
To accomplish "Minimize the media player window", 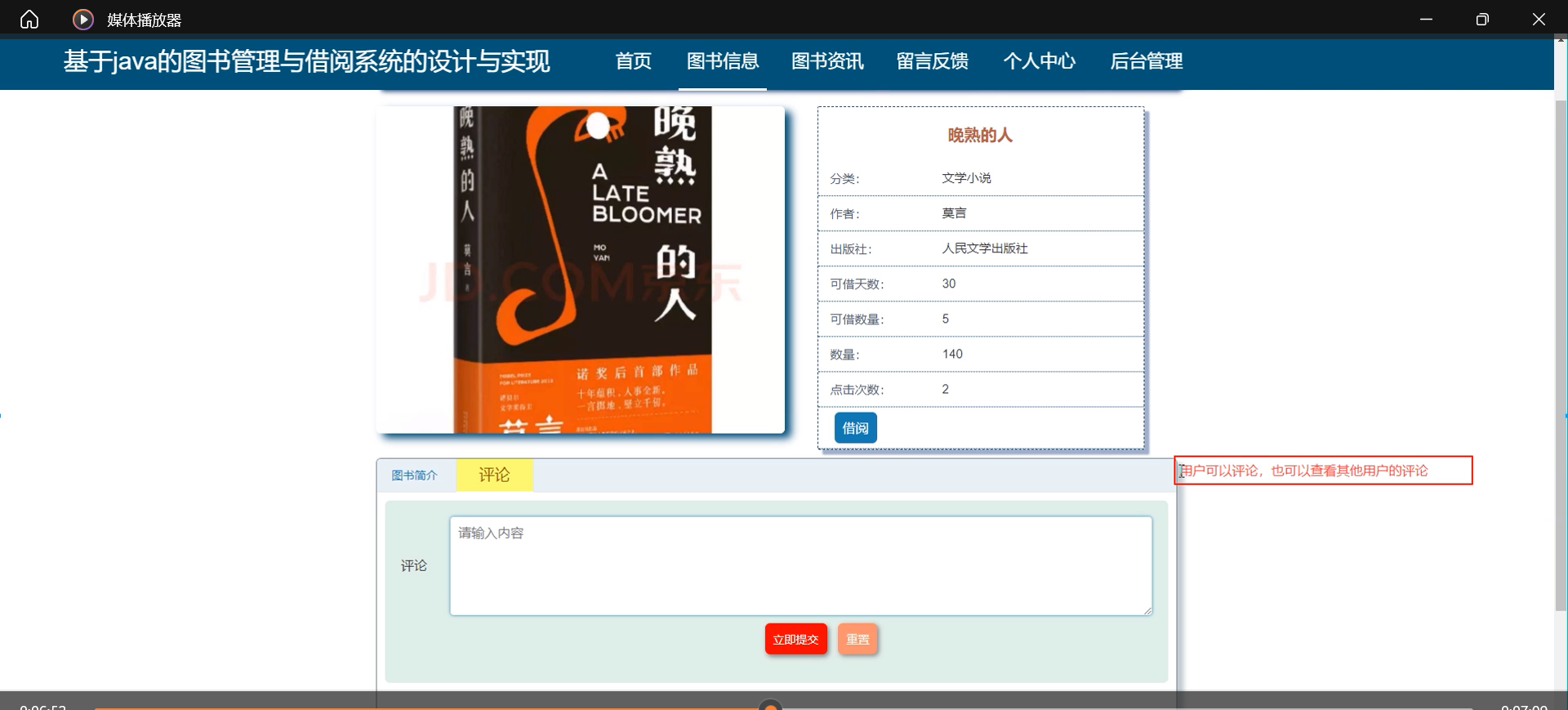I will [x=1426, y=20].
